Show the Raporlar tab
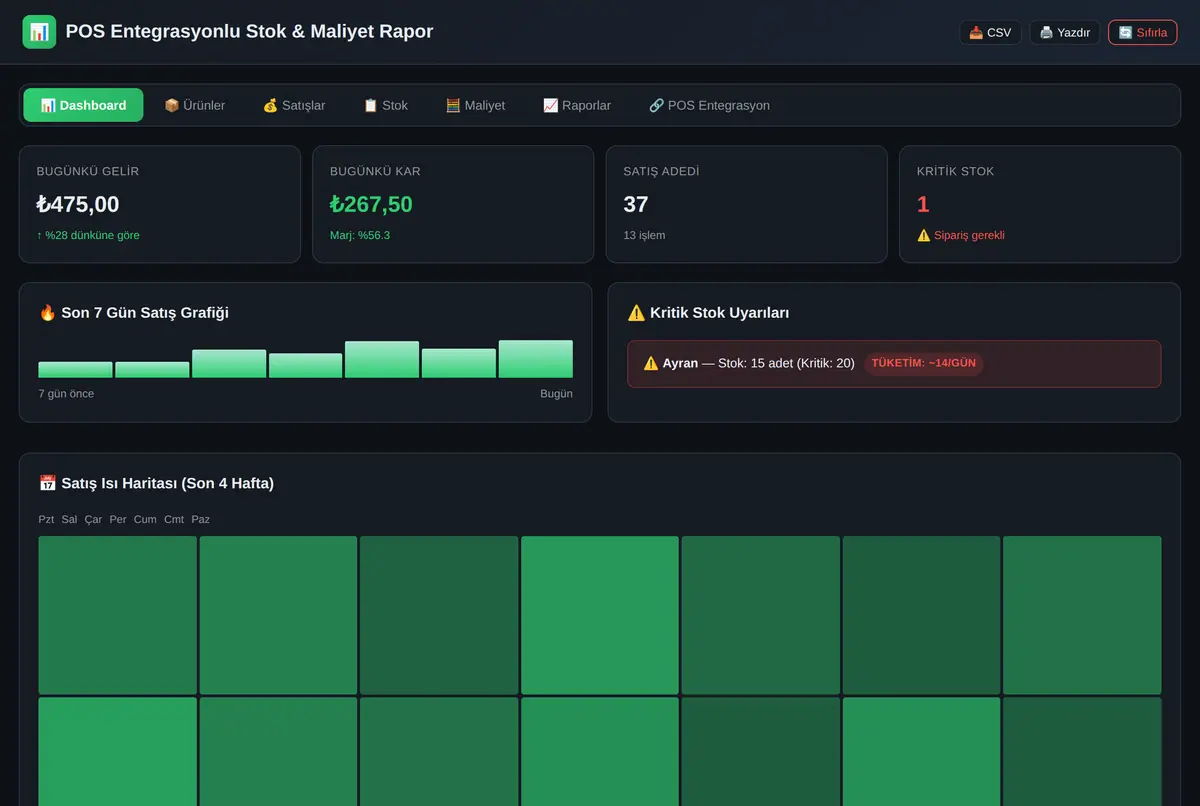This screenshot has height=806, width=1200. point(577,105)
